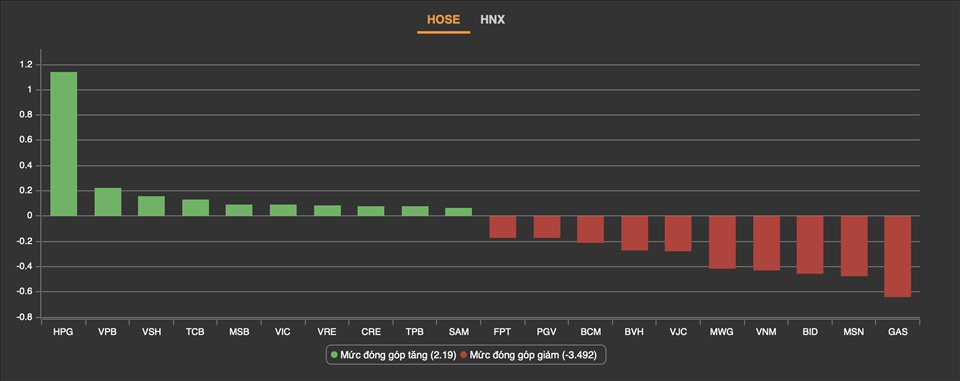
Task: Toggle the green 'Mức đóng góp tăng' legend entry
Action: pyautogui.click(x=393, y=355)
